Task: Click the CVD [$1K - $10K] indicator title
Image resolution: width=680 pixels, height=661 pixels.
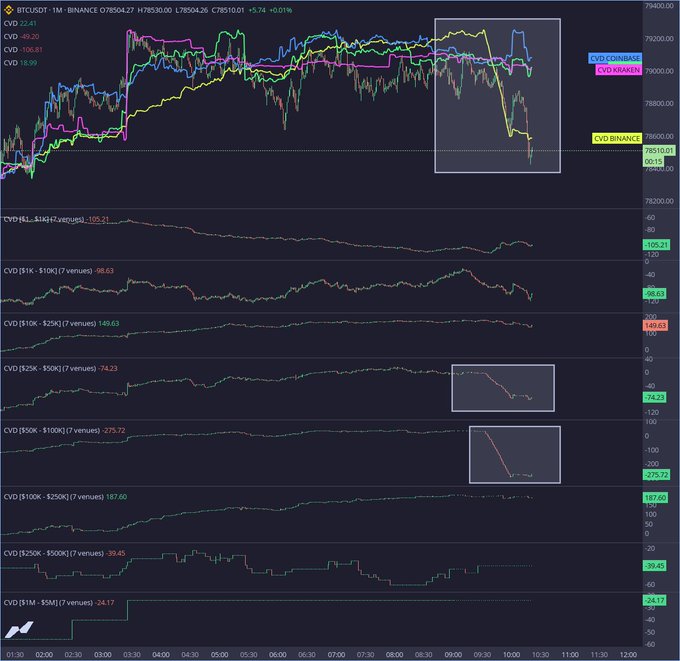Action: coord(48,271)
